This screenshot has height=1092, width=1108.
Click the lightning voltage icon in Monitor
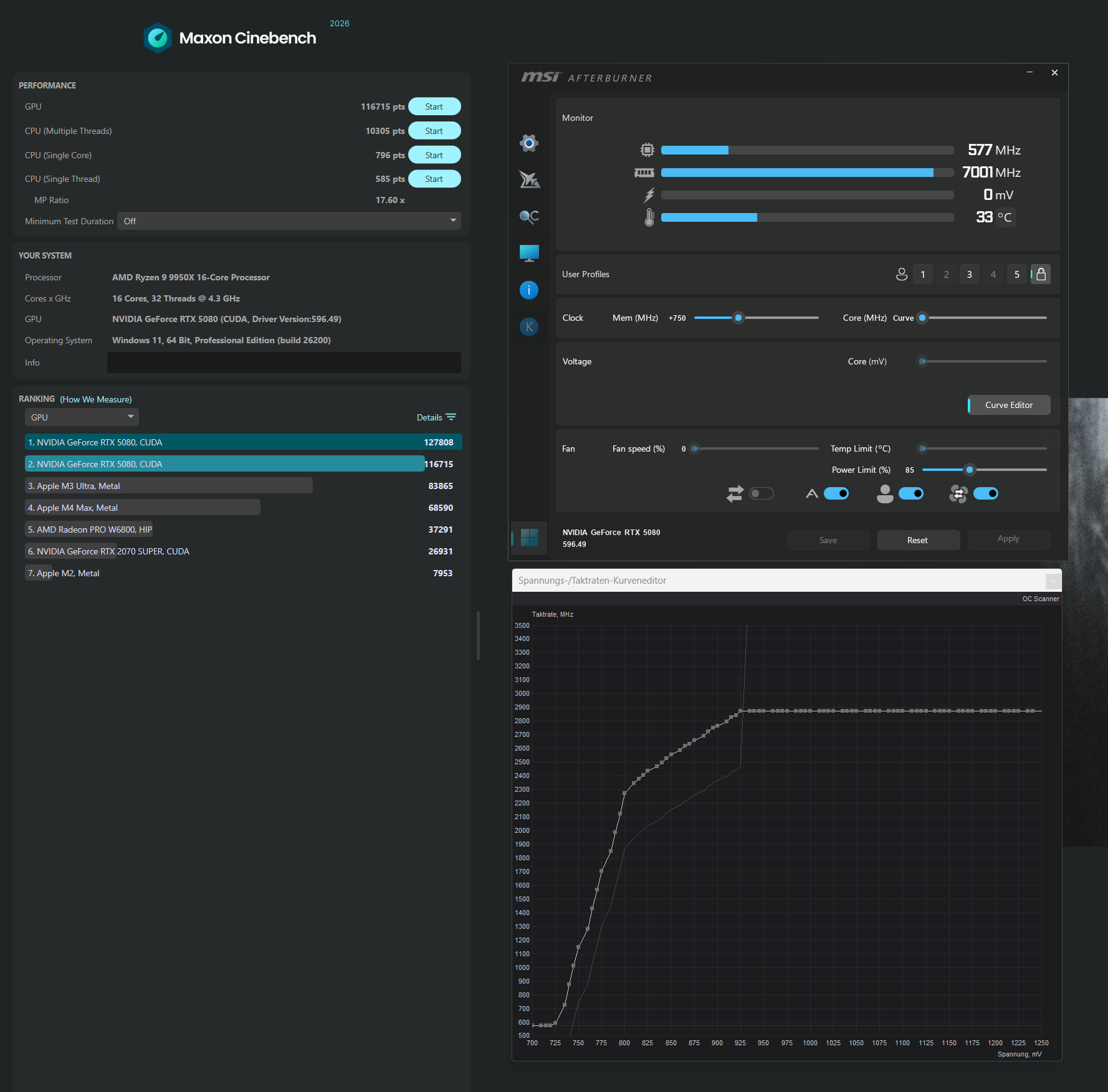click(649, 195)
